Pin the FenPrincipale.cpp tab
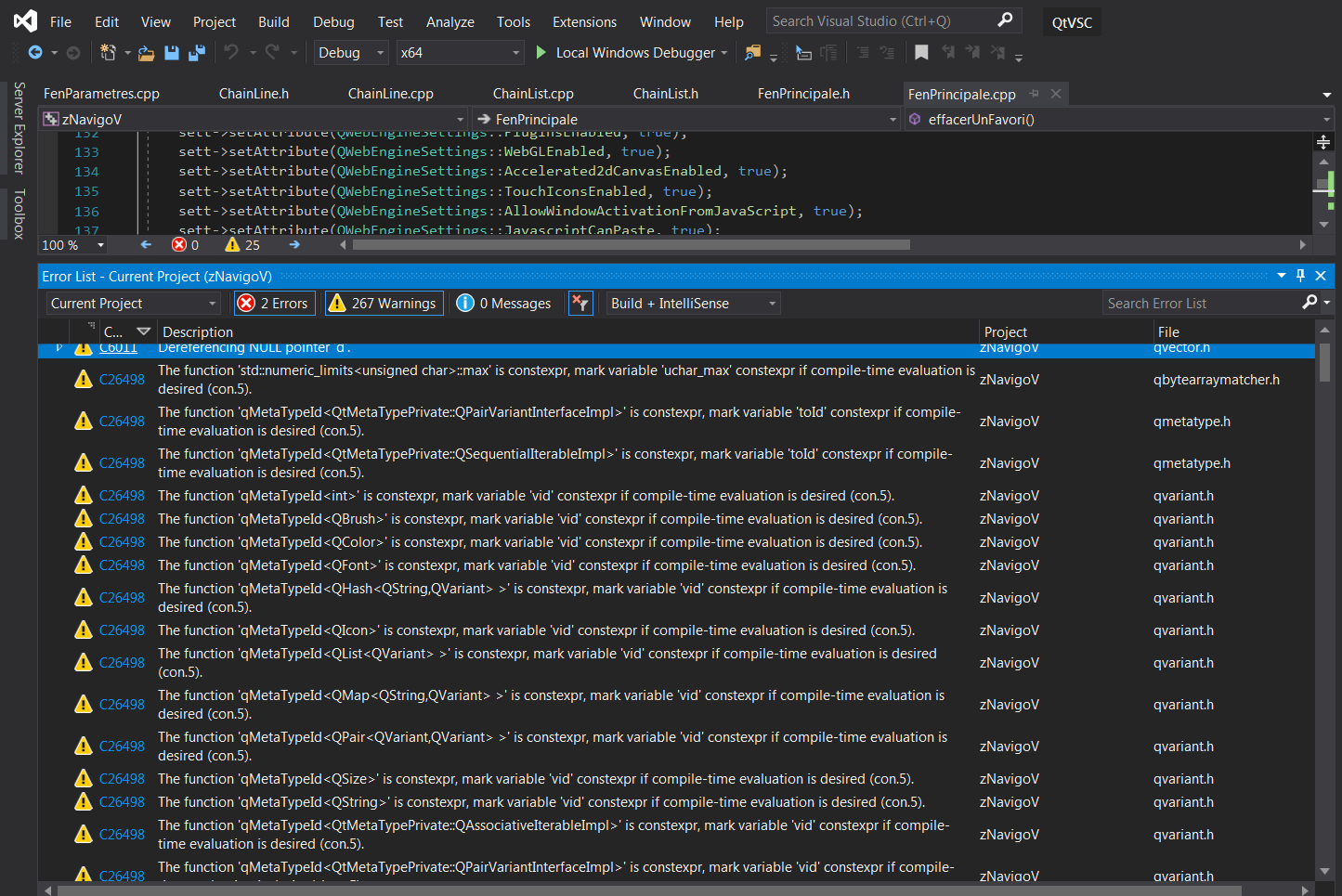This screenshot has width=1342, height=896. click(1035, 94)
